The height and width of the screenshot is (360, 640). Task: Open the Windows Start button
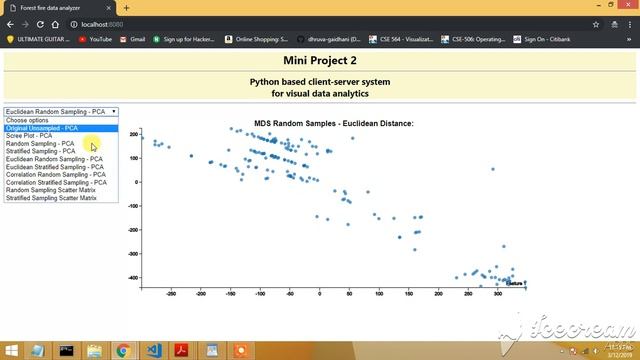click(11, 351)
